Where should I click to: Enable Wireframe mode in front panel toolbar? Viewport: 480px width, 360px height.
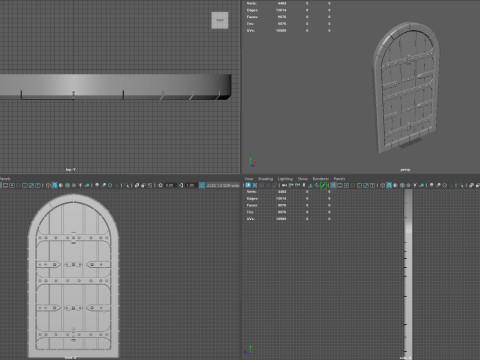[x=48, y=185]
